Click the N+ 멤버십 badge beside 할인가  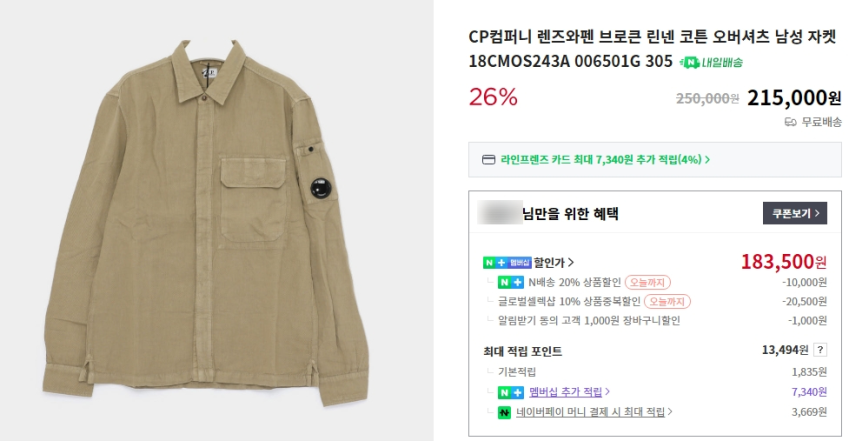tap(507, 263)
